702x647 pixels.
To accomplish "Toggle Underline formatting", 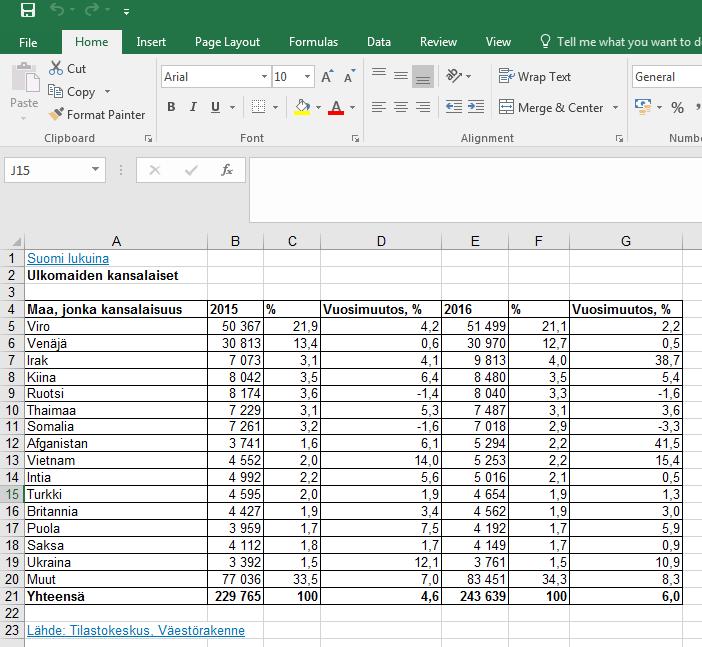I will coord(215,107).
